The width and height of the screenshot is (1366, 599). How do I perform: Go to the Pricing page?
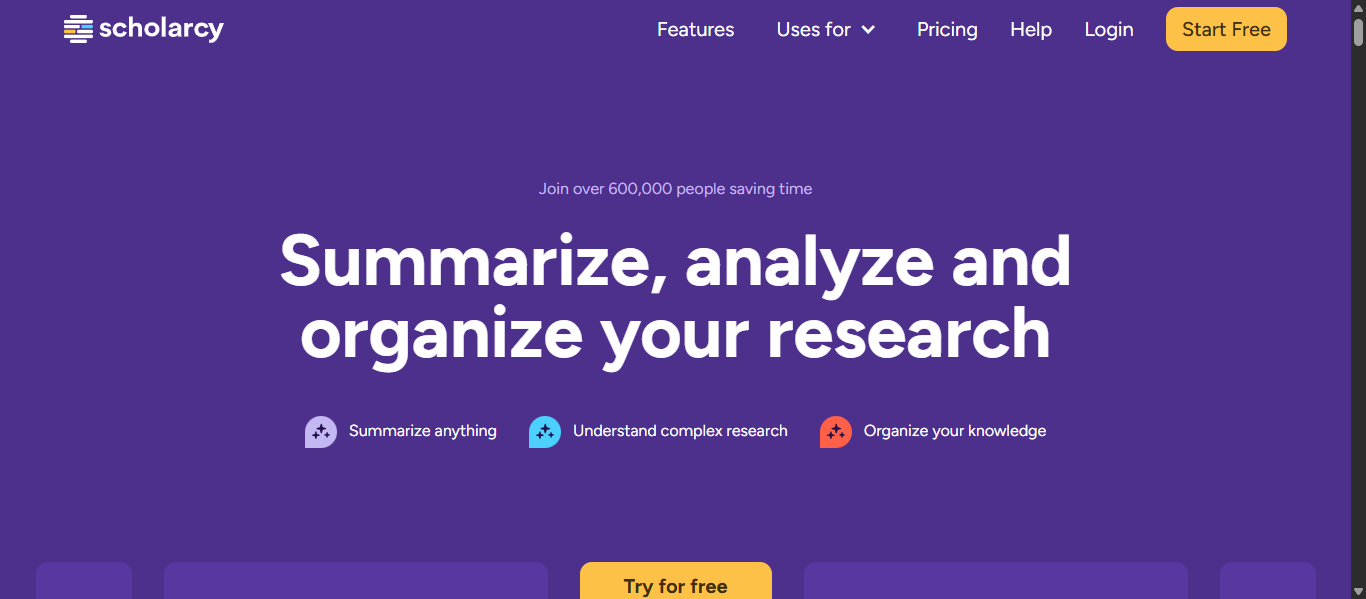[947, 30]
